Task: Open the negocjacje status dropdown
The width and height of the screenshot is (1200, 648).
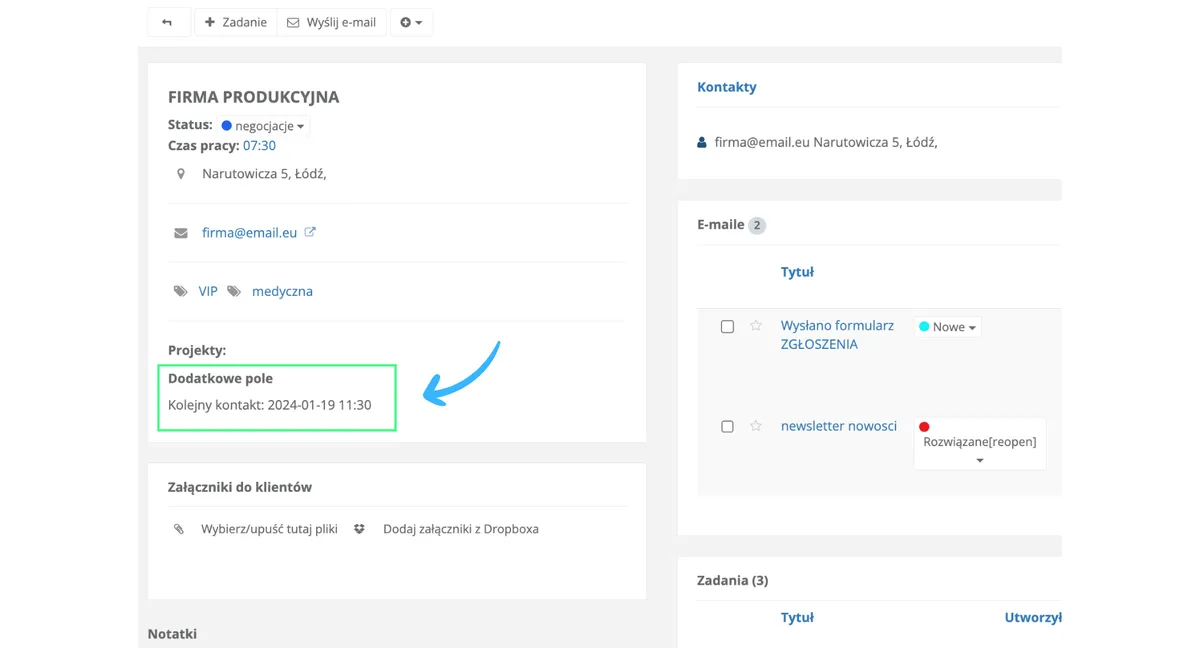Action: [x=264, y=126]
